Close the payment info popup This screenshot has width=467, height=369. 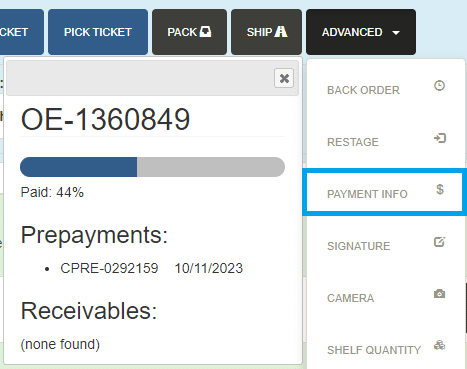284,78
